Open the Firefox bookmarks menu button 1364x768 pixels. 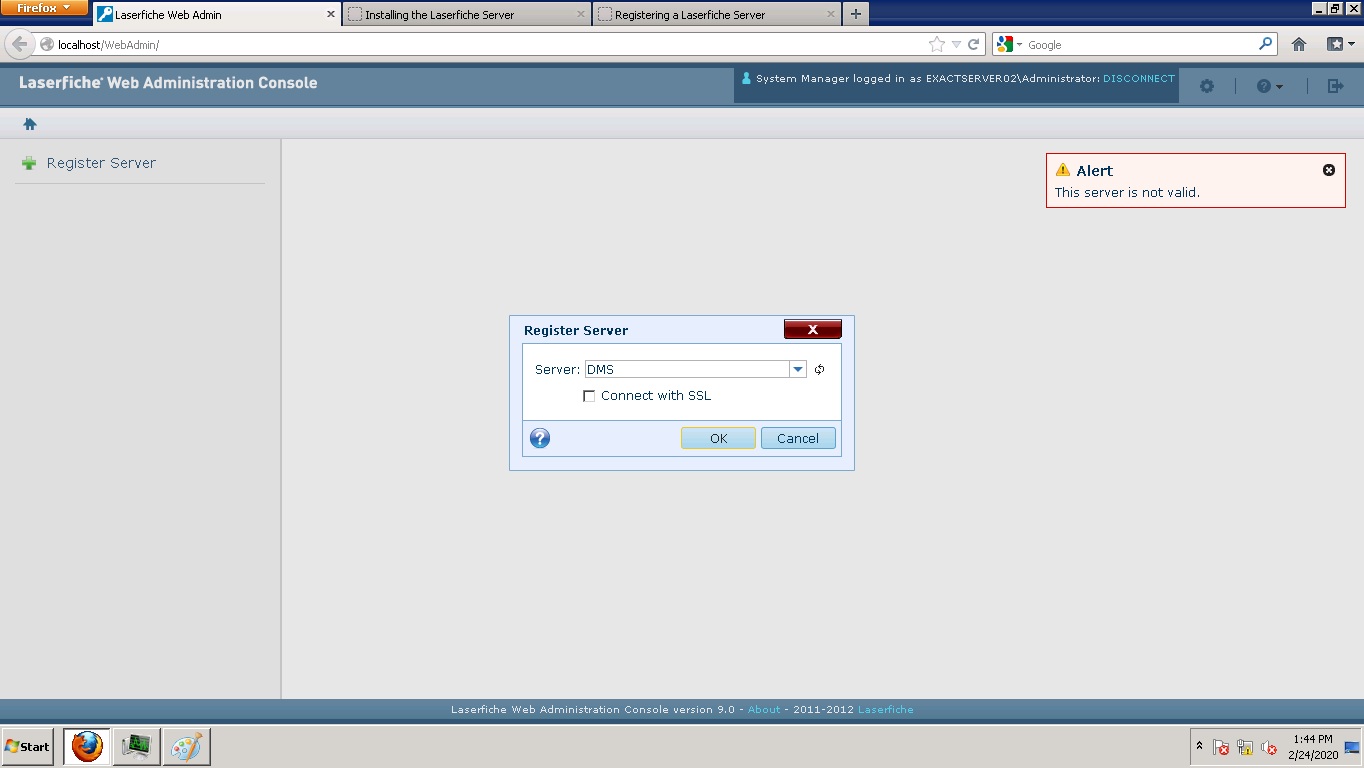pos(1340,45)
